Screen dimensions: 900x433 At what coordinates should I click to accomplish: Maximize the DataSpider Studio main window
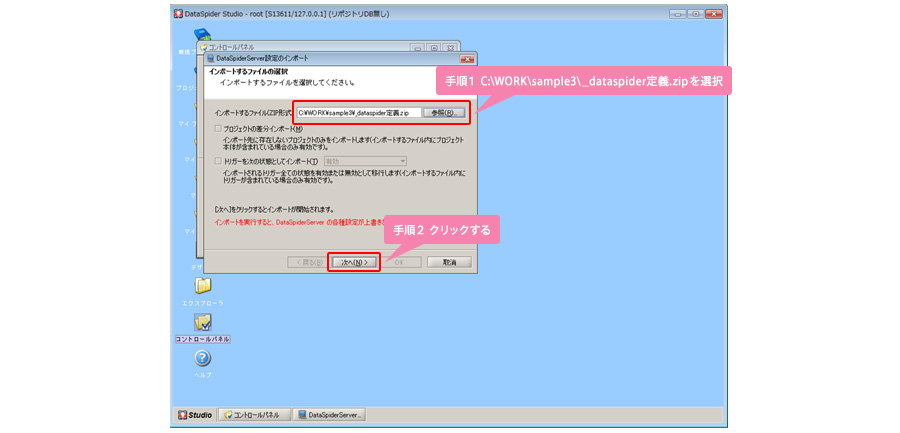click(x=696, y=13)
